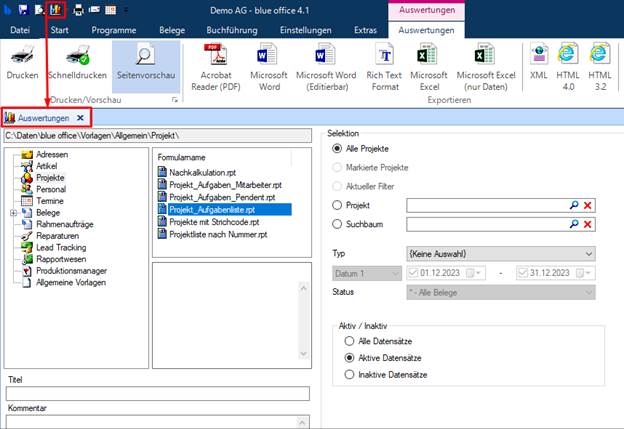Viewport: 624px width, 429px height.
Task: Open quick access toolbar customize dropdown
Action: [x=126, y=10]
